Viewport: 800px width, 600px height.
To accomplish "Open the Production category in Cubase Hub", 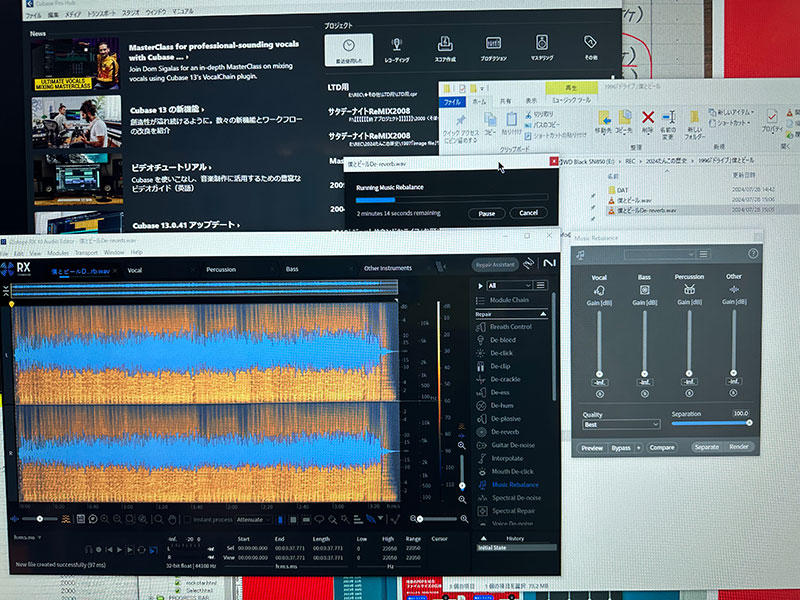I will click(493, 49).
